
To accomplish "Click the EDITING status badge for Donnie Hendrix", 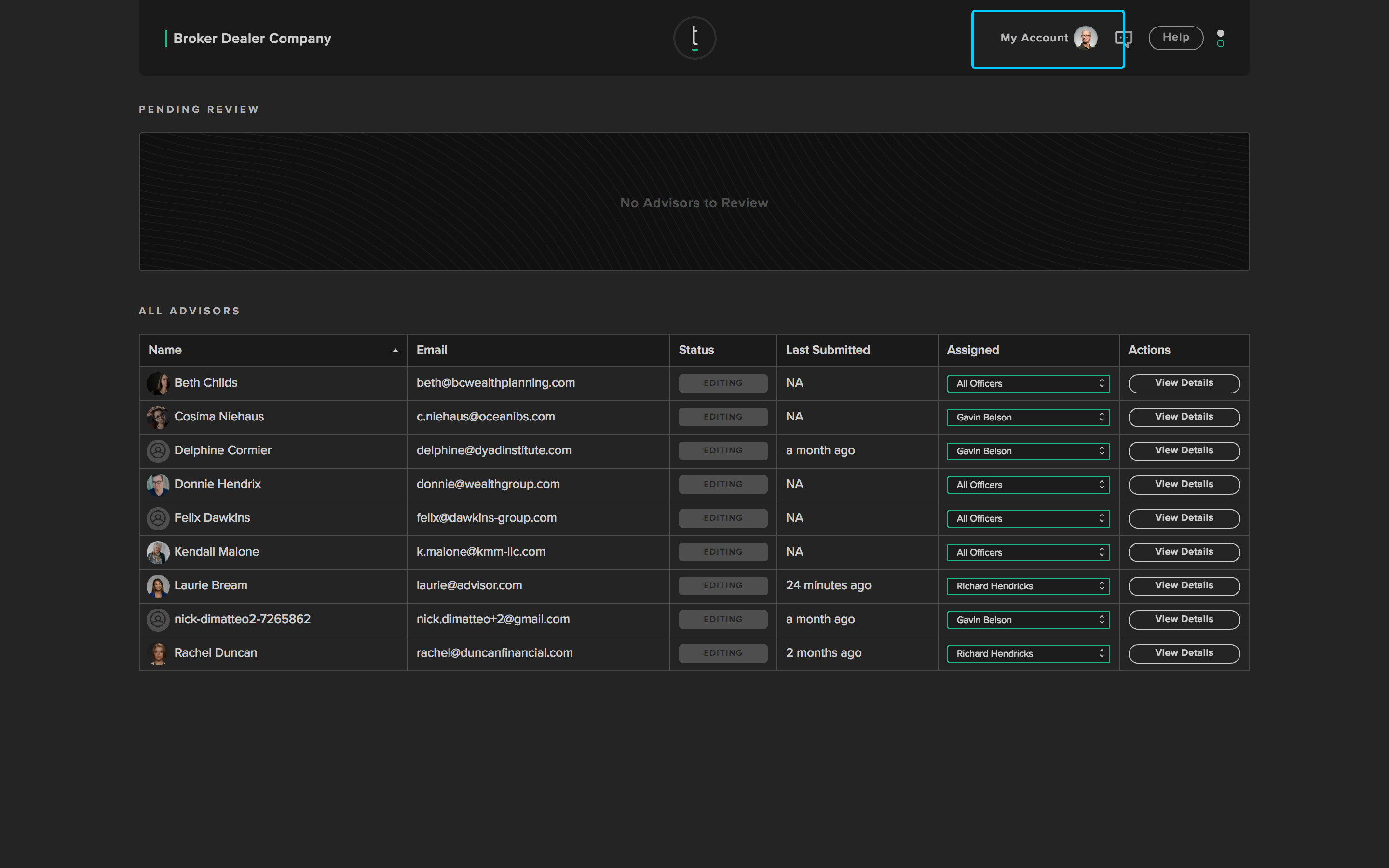I will (722, 484).
